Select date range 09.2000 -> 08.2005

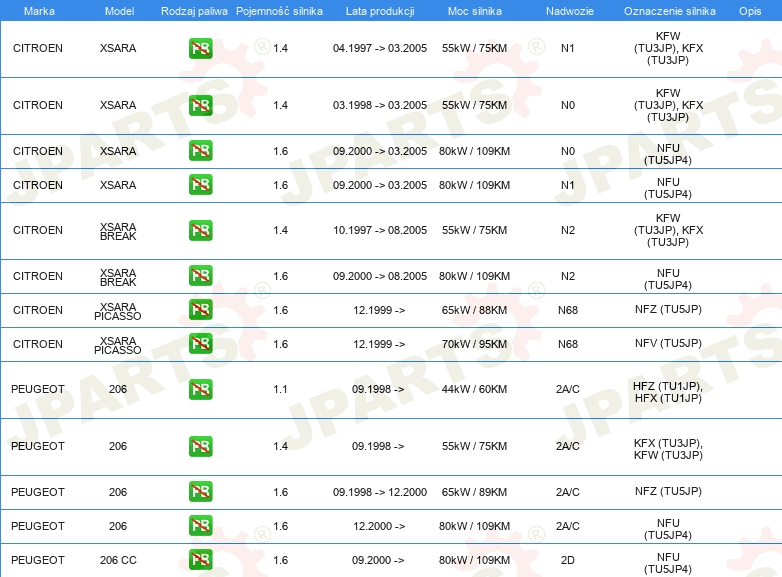pyautogui.click(x=380, y=276)
